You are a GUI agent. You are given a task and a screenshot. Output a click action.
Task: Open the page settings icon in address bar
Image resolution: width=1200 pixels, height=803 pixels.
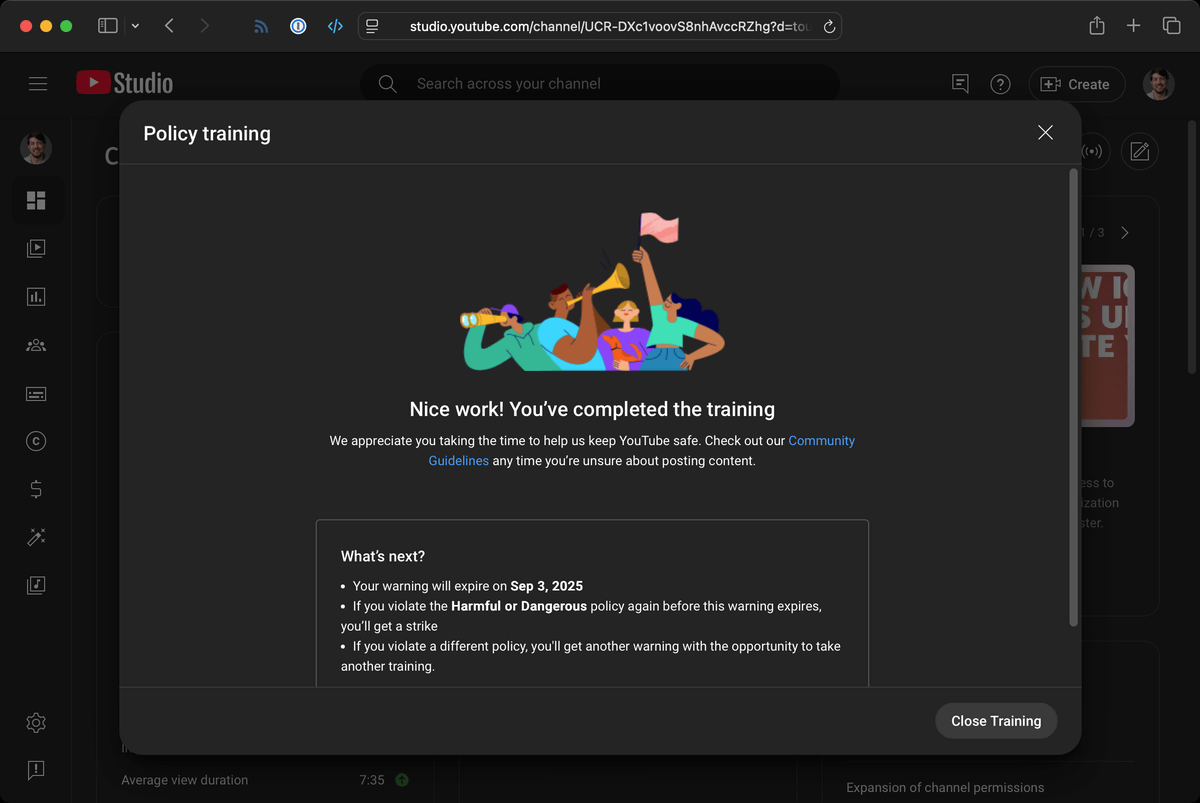tap(372, 26)
